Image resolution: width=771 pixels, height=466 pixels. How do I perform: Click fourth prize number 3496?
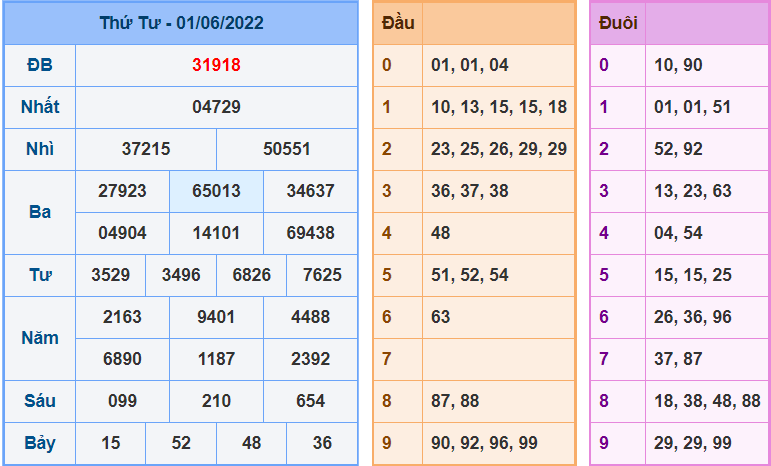point(181,275)
